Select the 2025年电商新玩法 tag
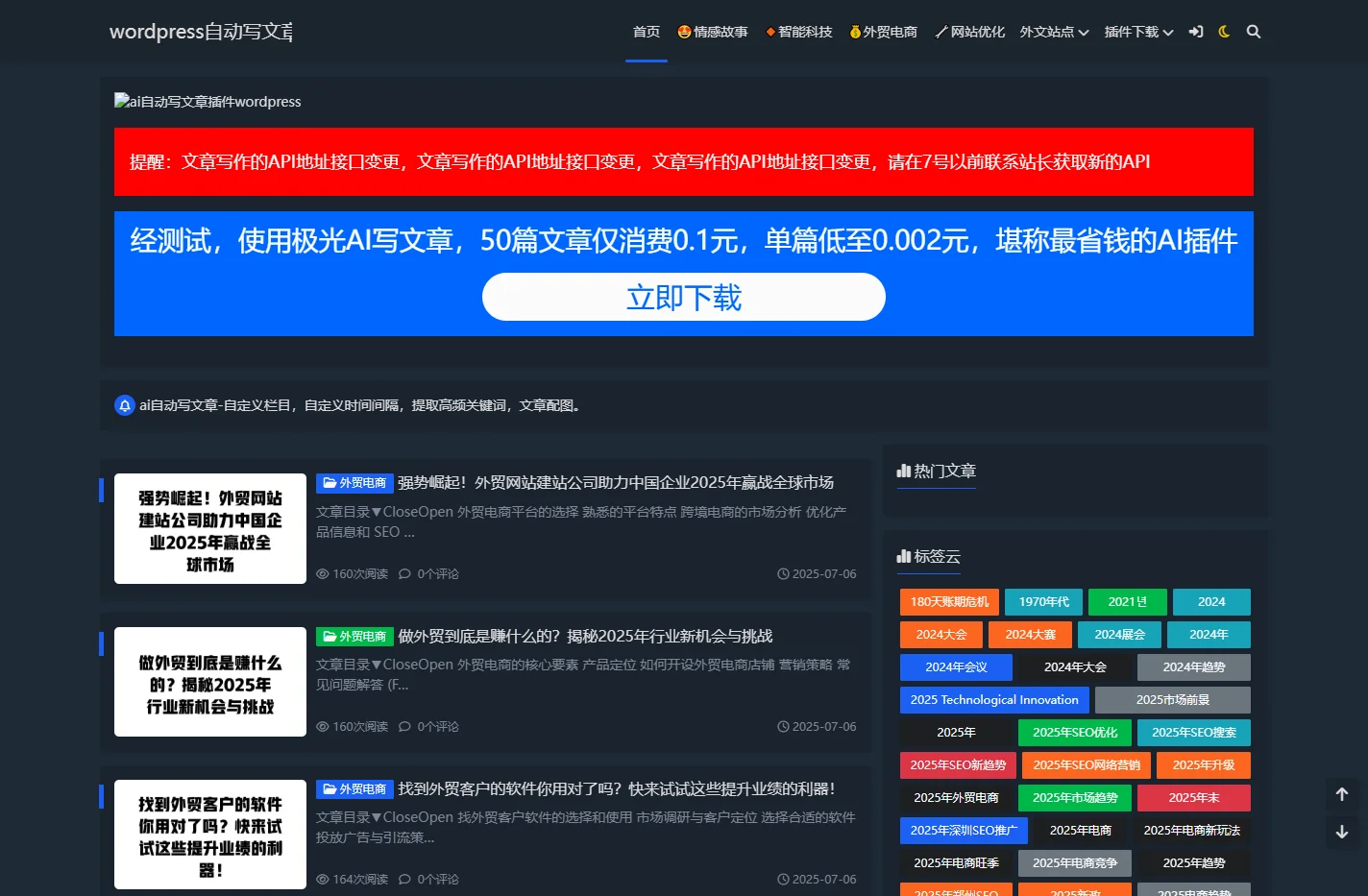The width and height of the screenshot is (1368, 896). pos(1192,831)
